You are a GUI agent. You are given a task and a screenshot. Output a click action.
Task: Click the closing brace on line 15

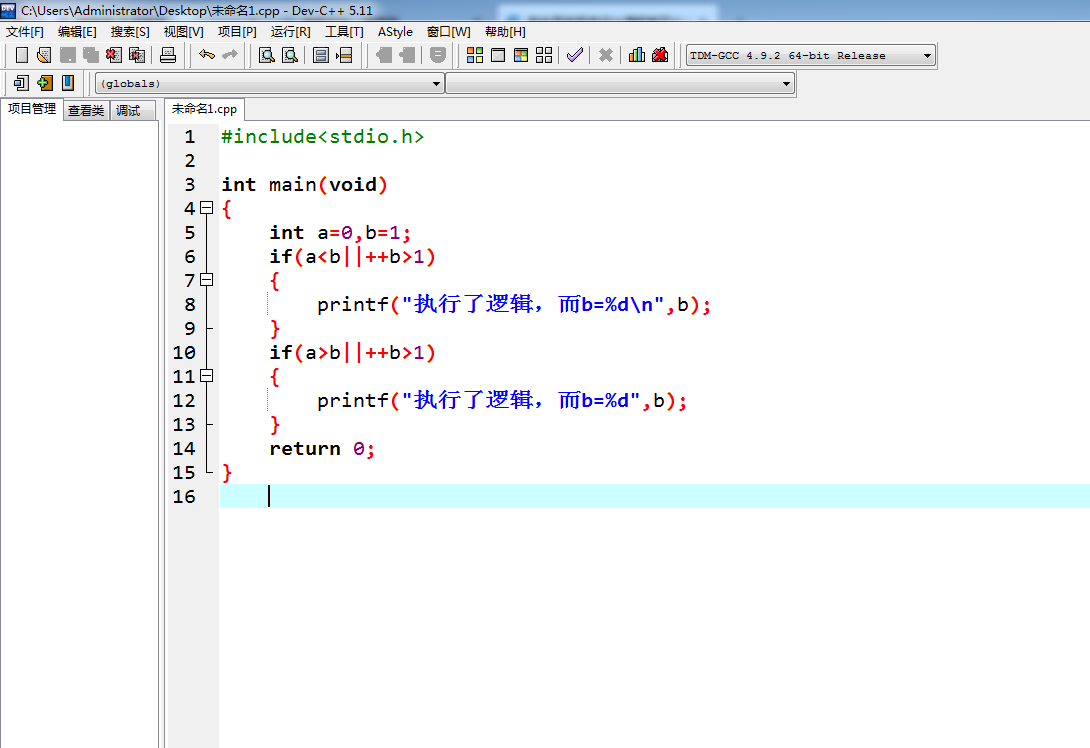[227, 473]
